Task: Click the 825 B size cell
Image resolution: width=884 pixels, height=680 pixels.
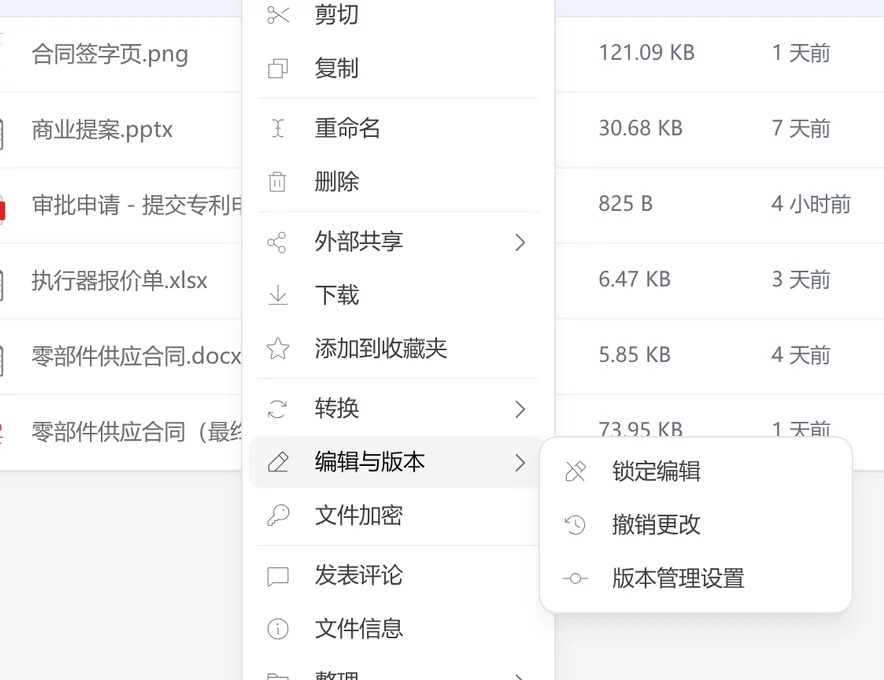Action: click(625, 204)
